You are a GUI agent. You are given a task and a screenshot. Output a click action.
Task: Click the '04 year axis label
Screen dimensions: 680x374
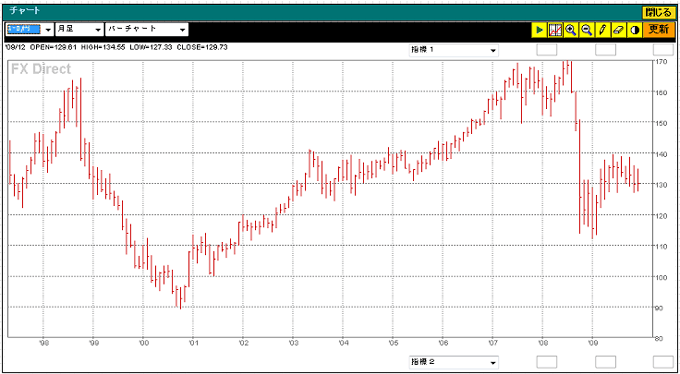pyautogui.click(x=343, y=343)
